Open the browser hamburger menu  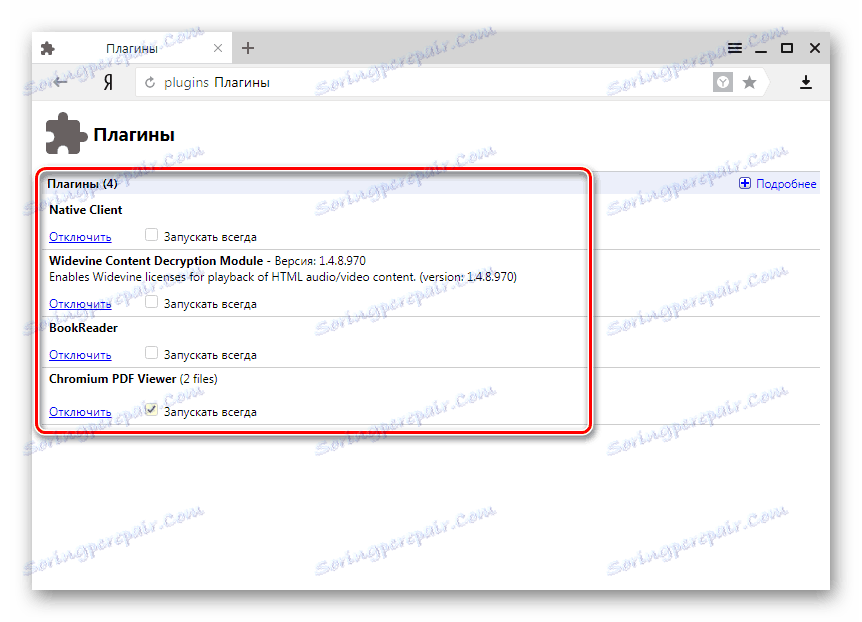735,48
